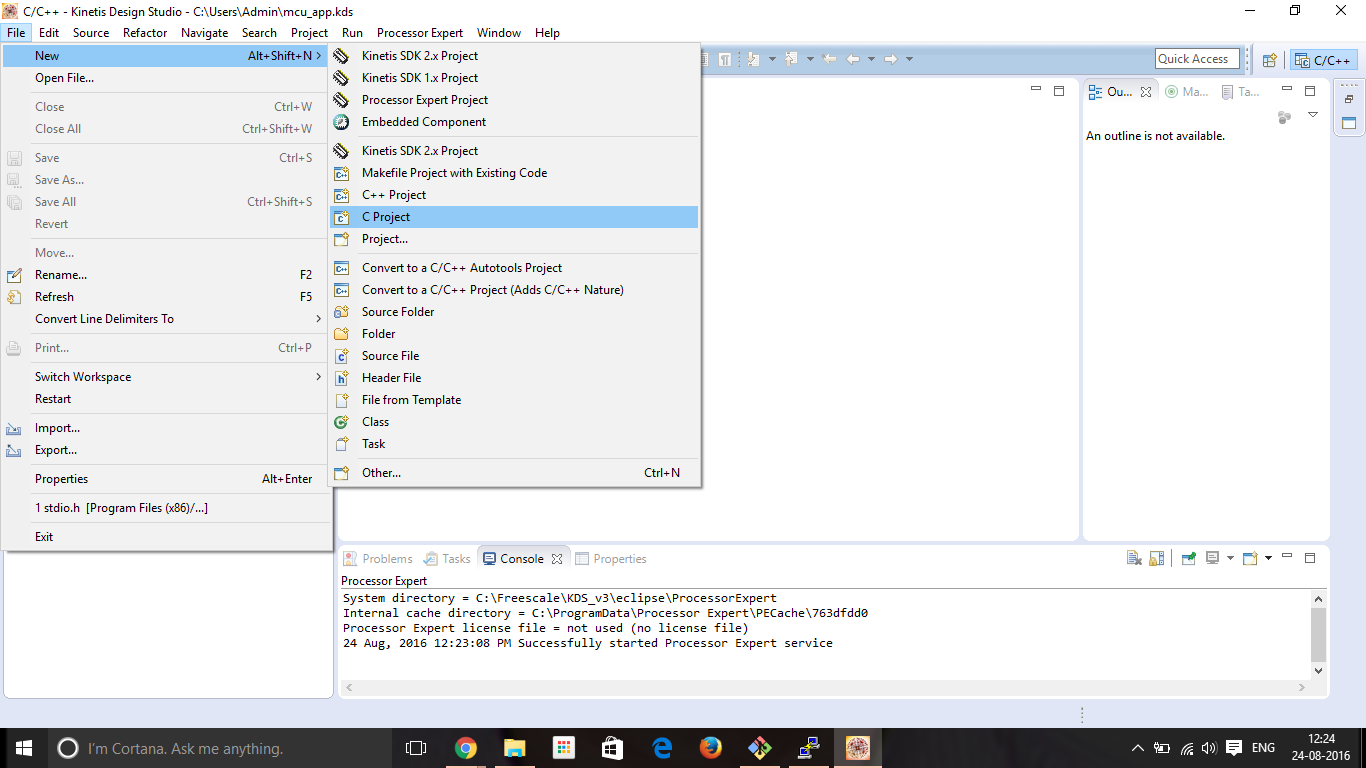1366x768 pixels.
Task: Click the Task View taskbar button
Action: click(416, 748)
